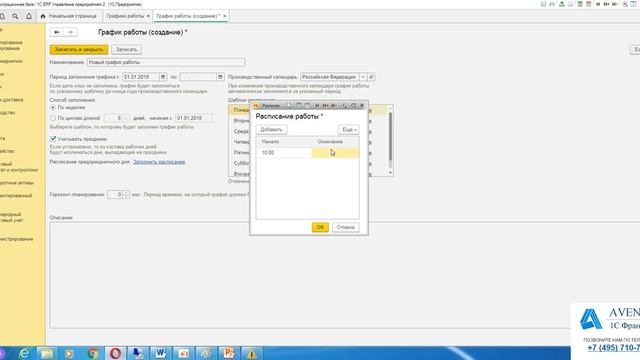The width and height of the screenshot is (640, 360).
Task: Click the M memory button in the top toolbar
Action: tap(598, 4)
